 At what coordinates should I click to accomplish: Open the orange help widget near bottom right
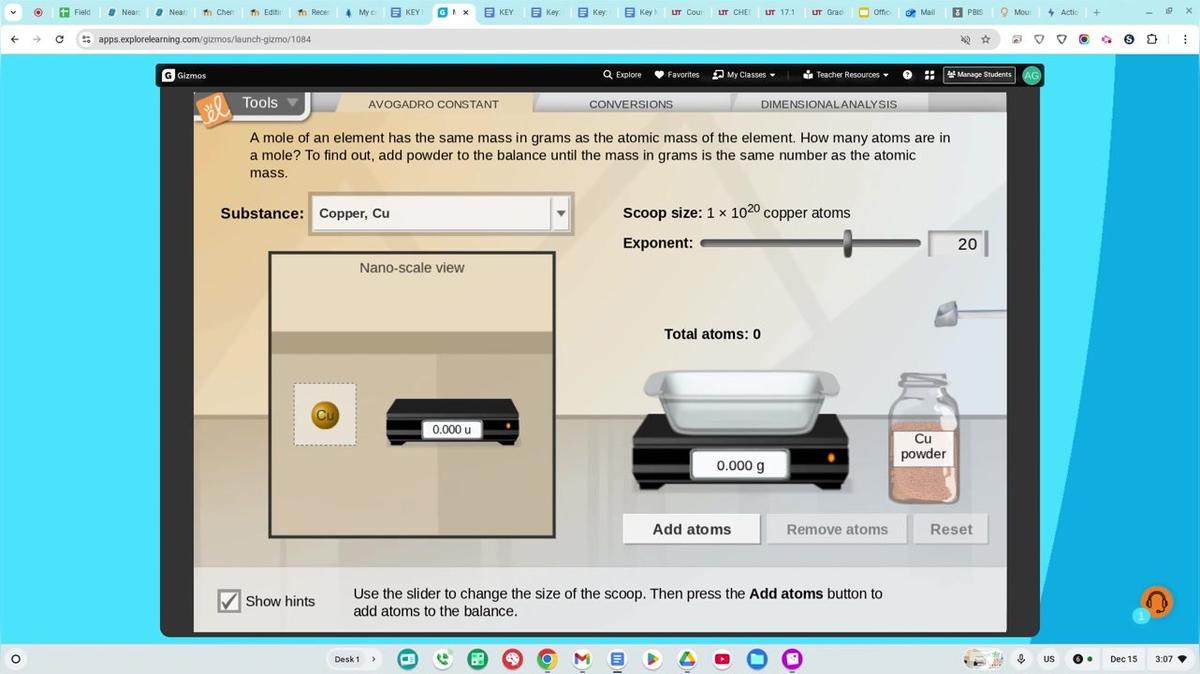click(x=1156, y=601)
